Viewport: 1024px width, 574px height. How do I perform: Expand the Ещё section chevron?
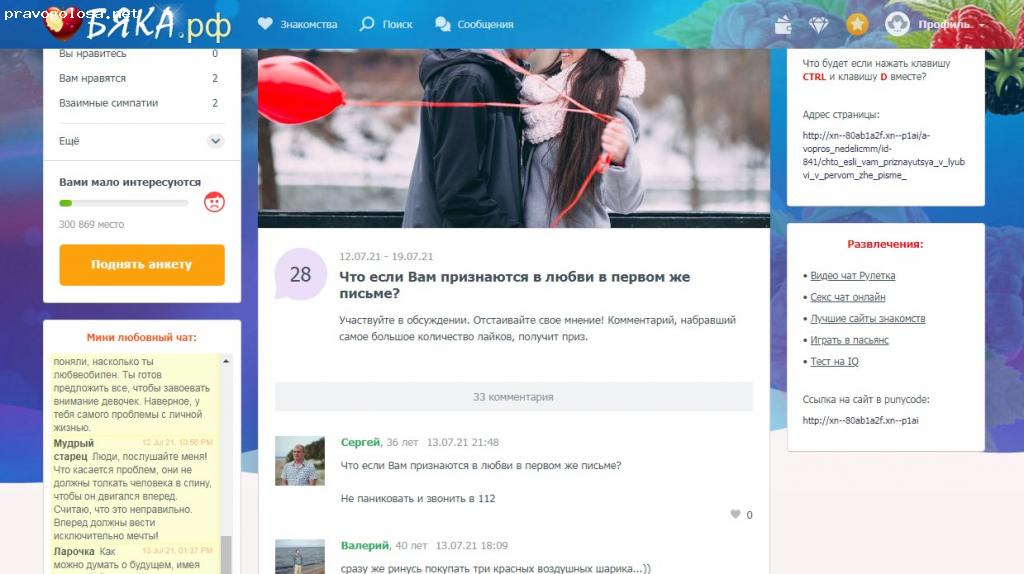[215, 141]
